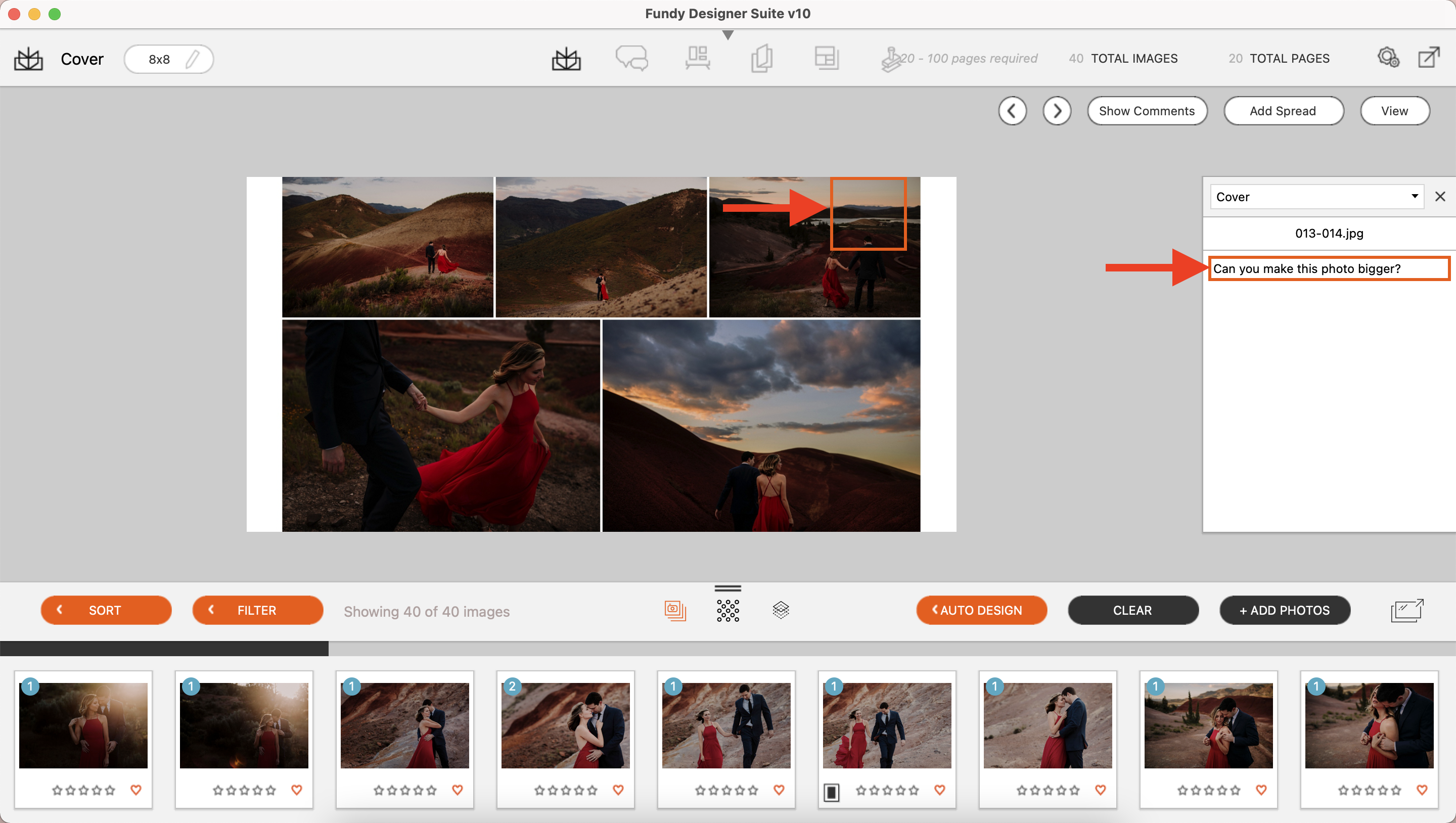1456x823 pixels.
Task: Expand the SORT options
Action: click(x=106, y=611)
